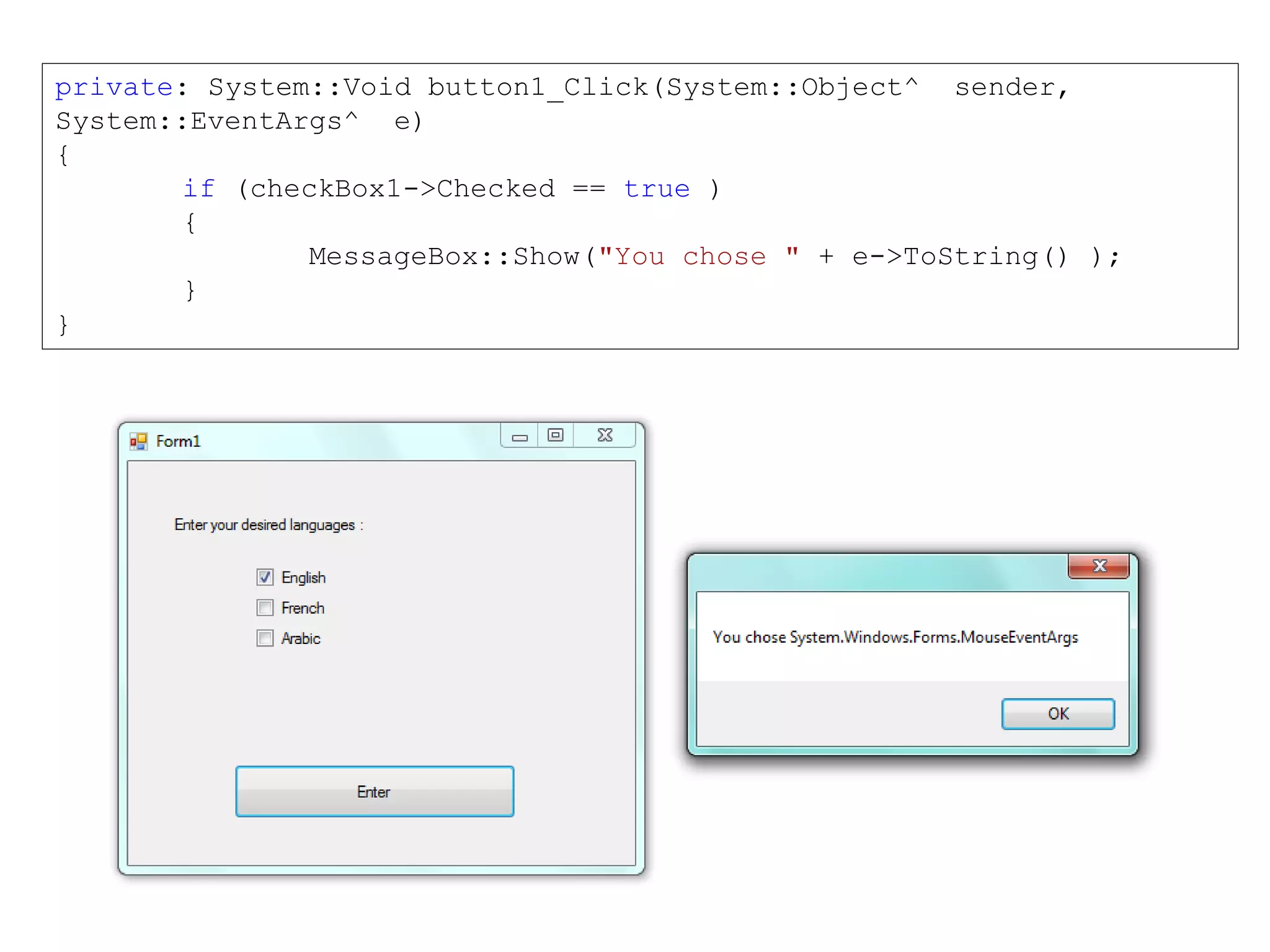
Task: Click the 'true' keyword in the code
Action: 657,188
